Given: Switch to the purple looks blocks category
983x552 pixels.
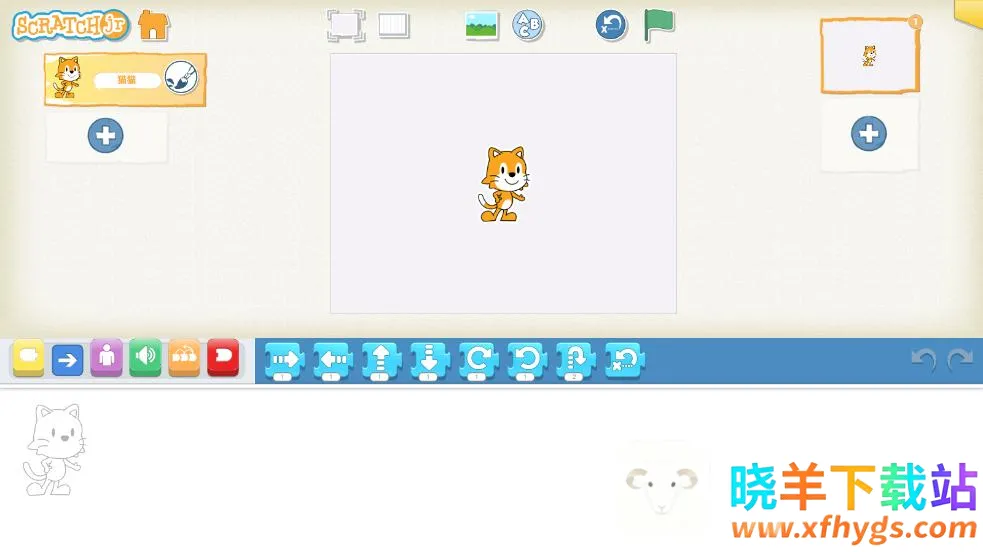Looking at the screenshot, I should click(106, 358).
